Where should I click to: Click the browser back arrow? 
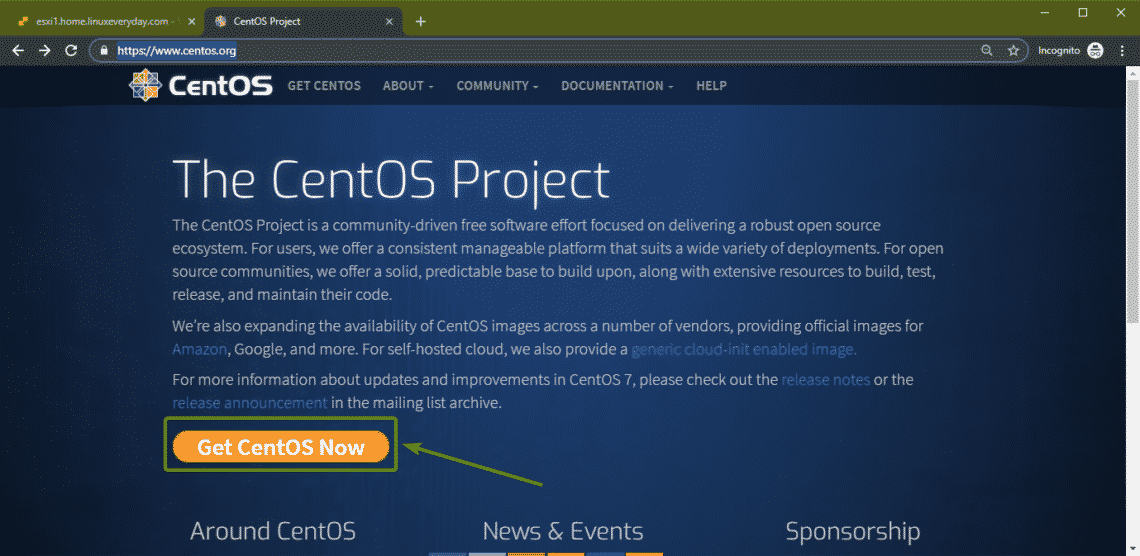click(x=19, y=51)
